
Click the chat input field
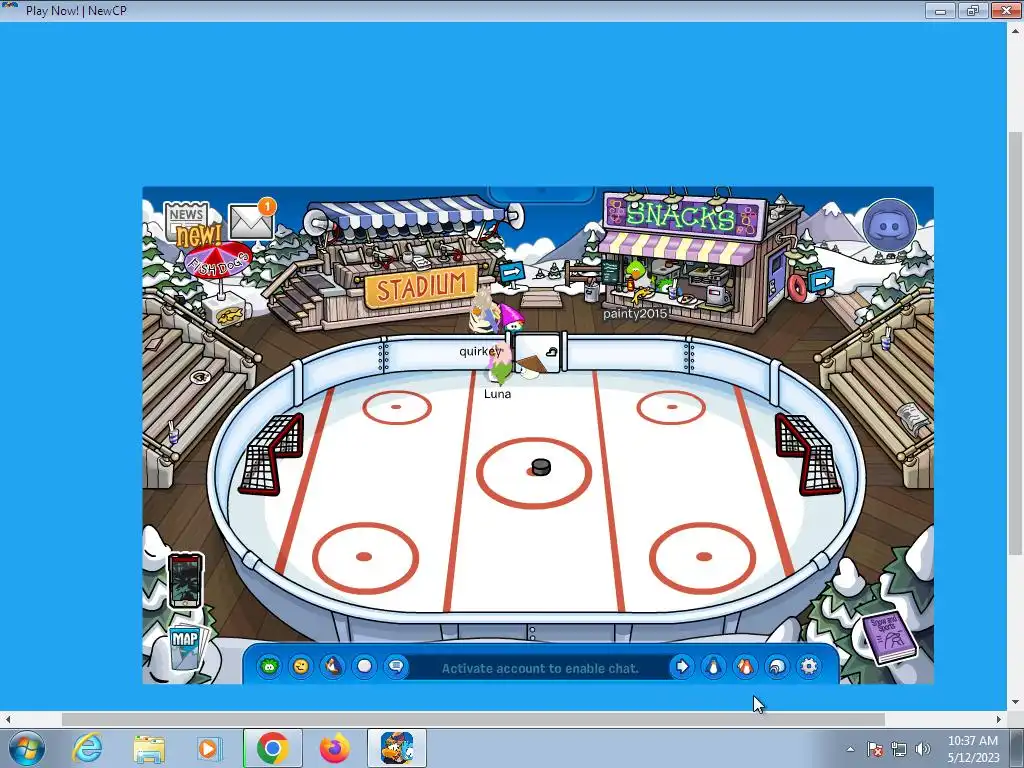(539, 667)
